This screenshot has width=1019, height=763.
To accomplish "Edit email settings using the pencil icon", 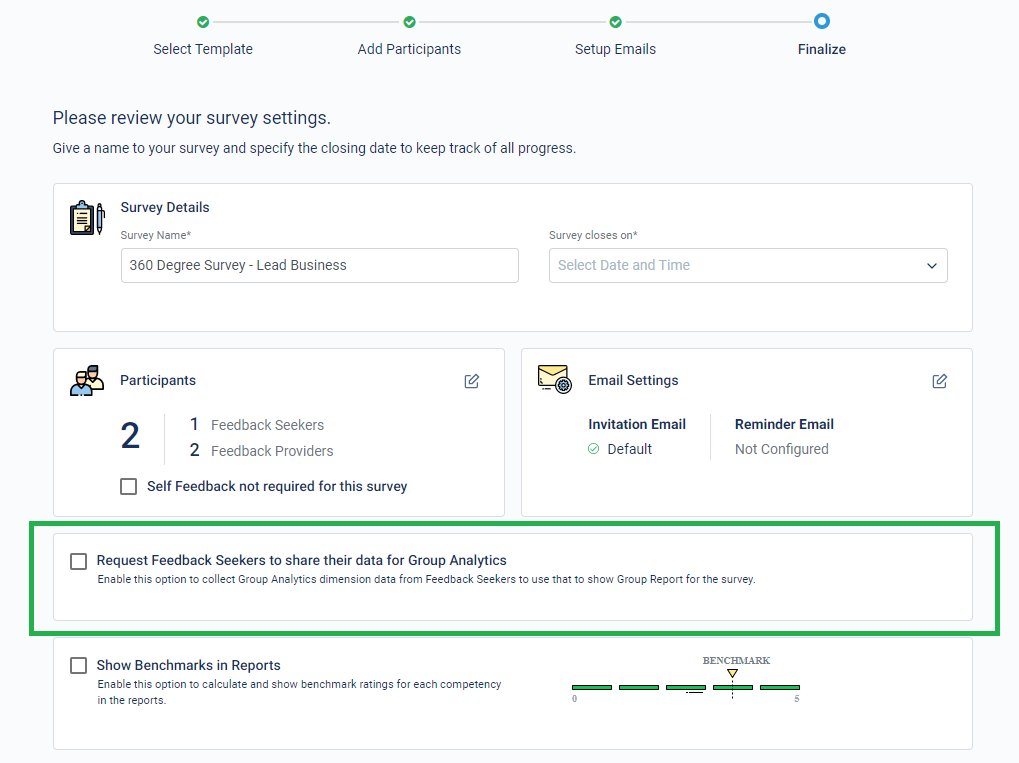I will pos(940,381).
